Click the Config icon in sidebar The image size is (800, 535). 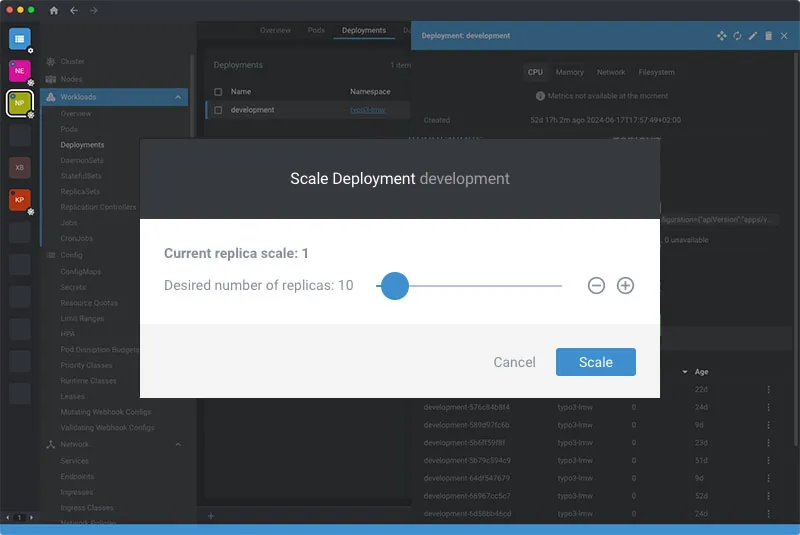point(51,255)
